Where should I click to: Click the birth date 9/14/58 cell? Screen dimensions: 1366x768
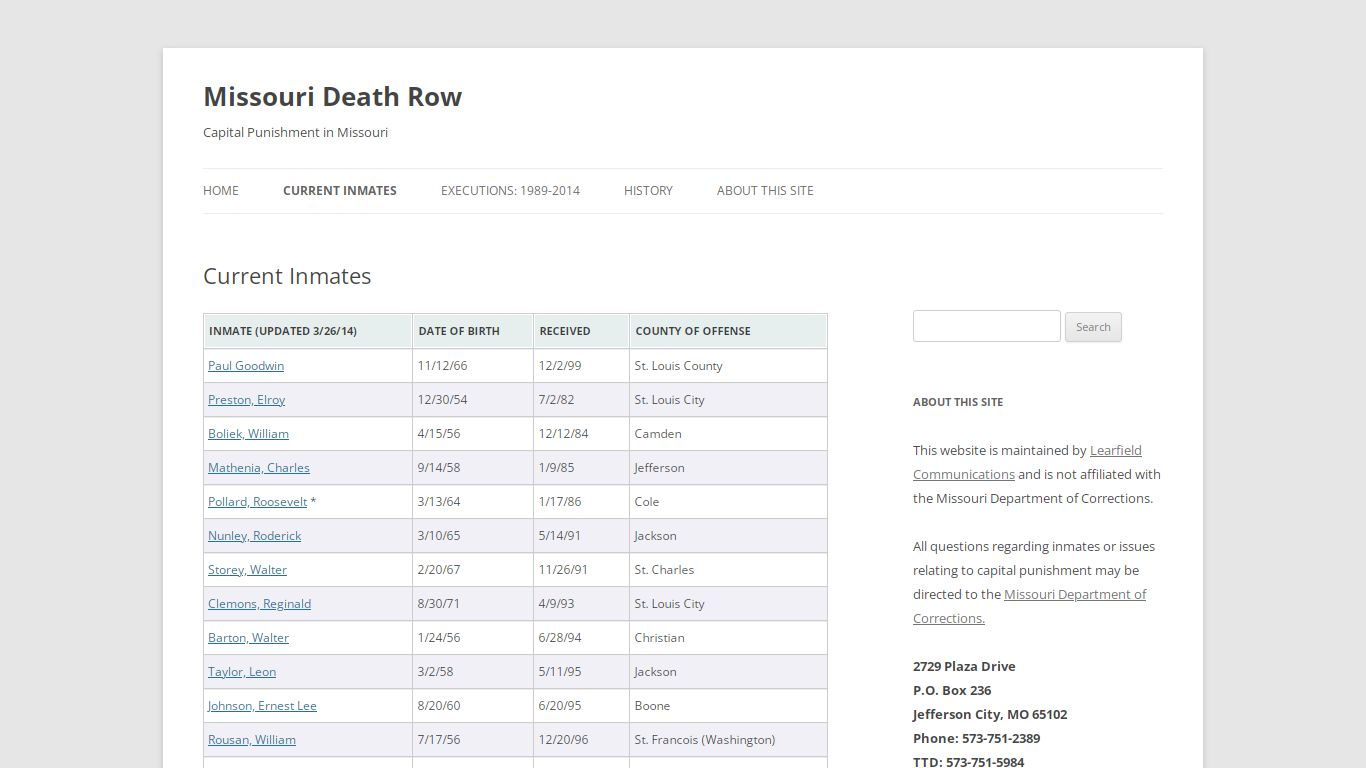(x=473, y=468)
